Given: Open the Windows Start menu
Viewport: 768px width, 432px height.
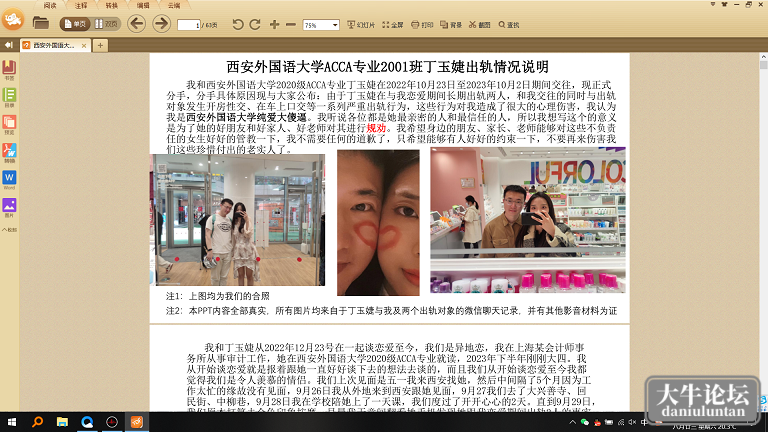Looking at the screenshot, I should 12,422.
